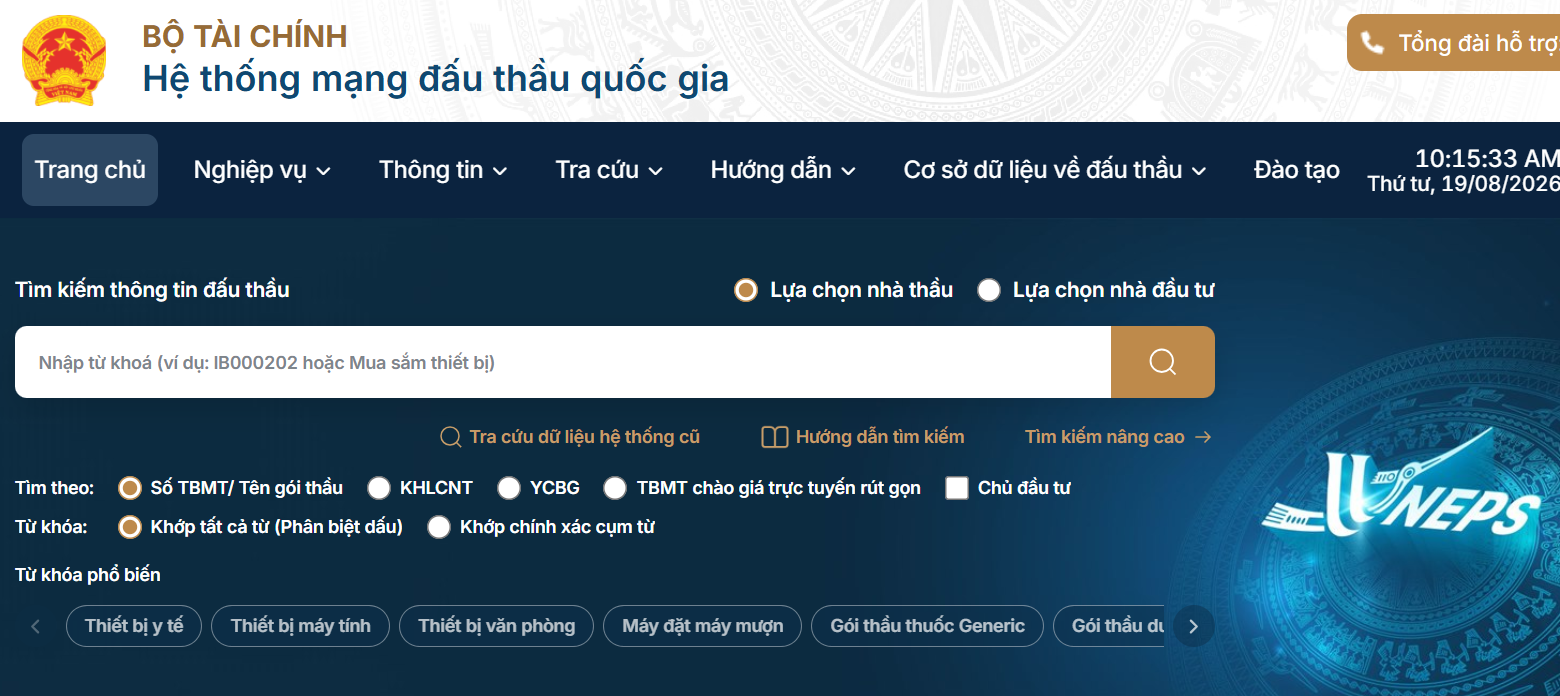Screen dimensions: 1560x696
Task: Click the Gói thầu thuốc Generic keyword chip
Action: click(x=927, y=626)
